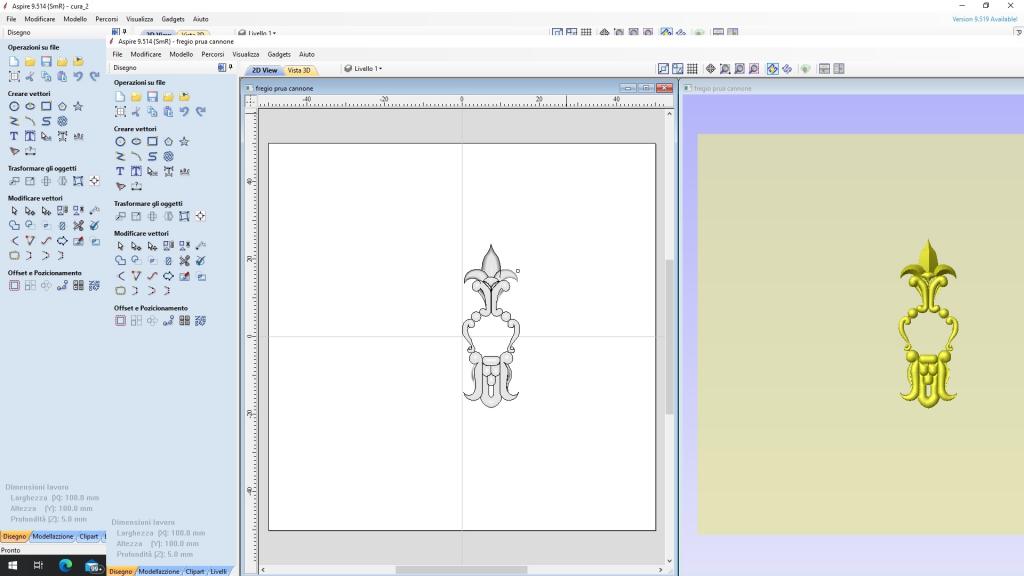This screenshot has width=1024, height=576.
Task: Toggle the grid display icon in view toolbar
Action: pos(692,69)
